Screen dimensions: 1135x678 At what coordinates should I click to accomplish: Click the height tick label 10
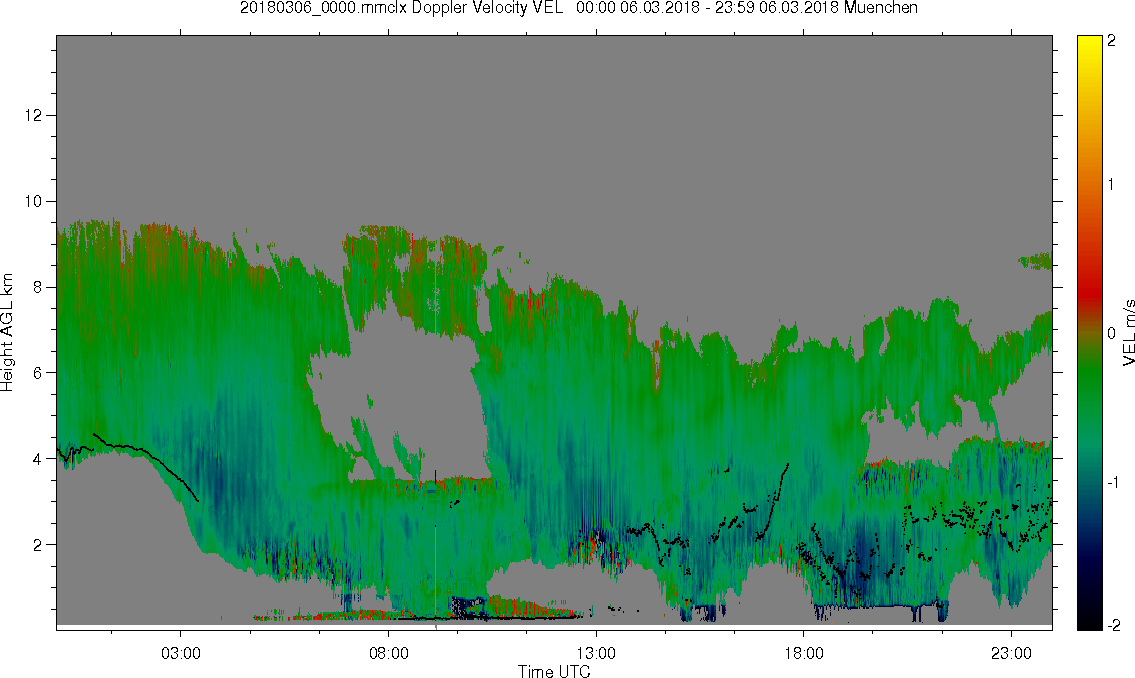pyautogui.click(x=33, y=201)
